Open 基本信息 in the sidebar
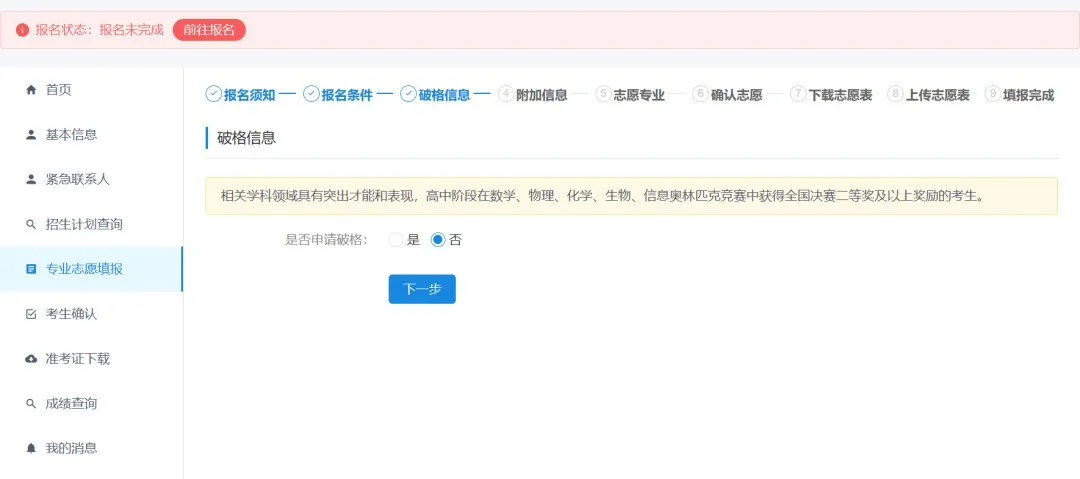The image size is (1080, 479). click(x=91, y=135)
